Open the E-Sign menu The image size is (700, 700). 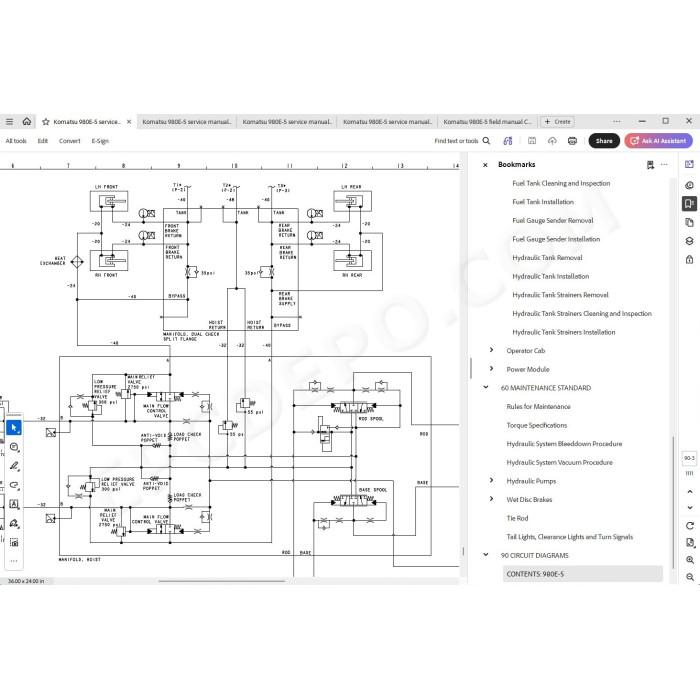pyautogui.click(x=100, y=141)
